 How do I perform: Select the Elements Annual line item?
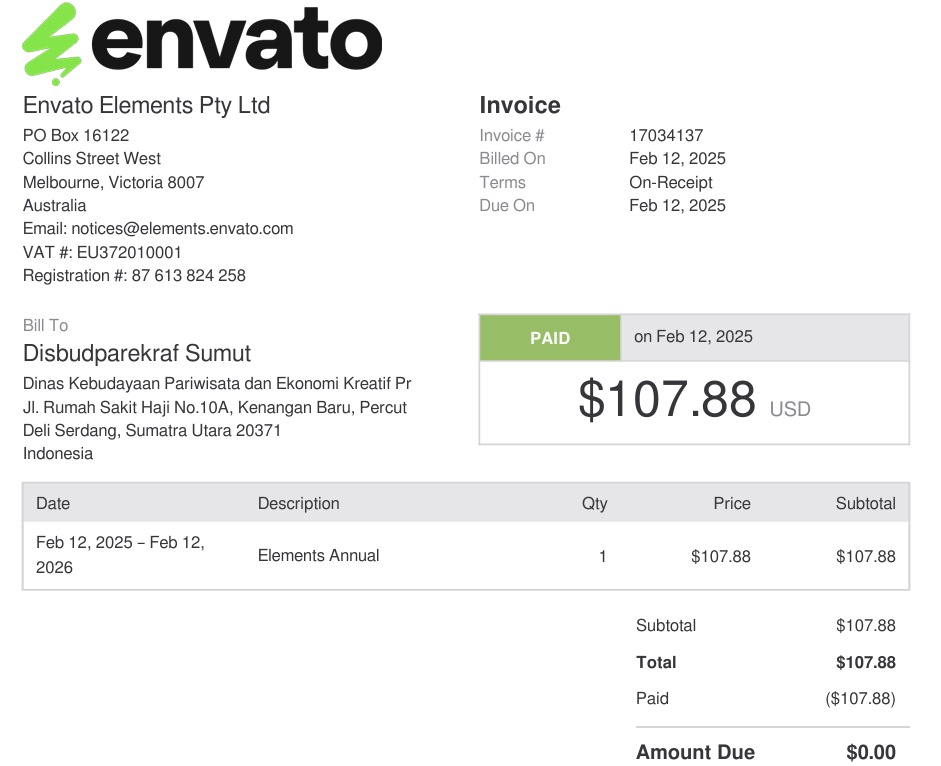[x=318, y=556]
